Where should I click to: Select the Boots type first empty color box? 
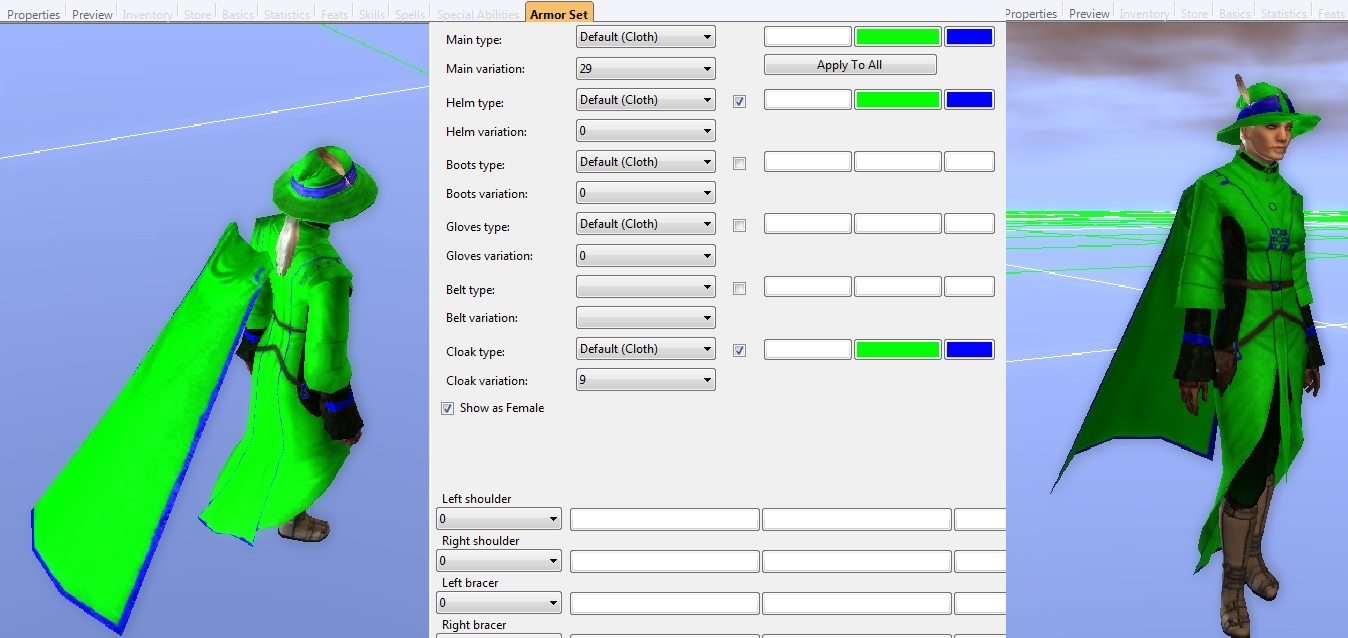click(x=807, y=162)
